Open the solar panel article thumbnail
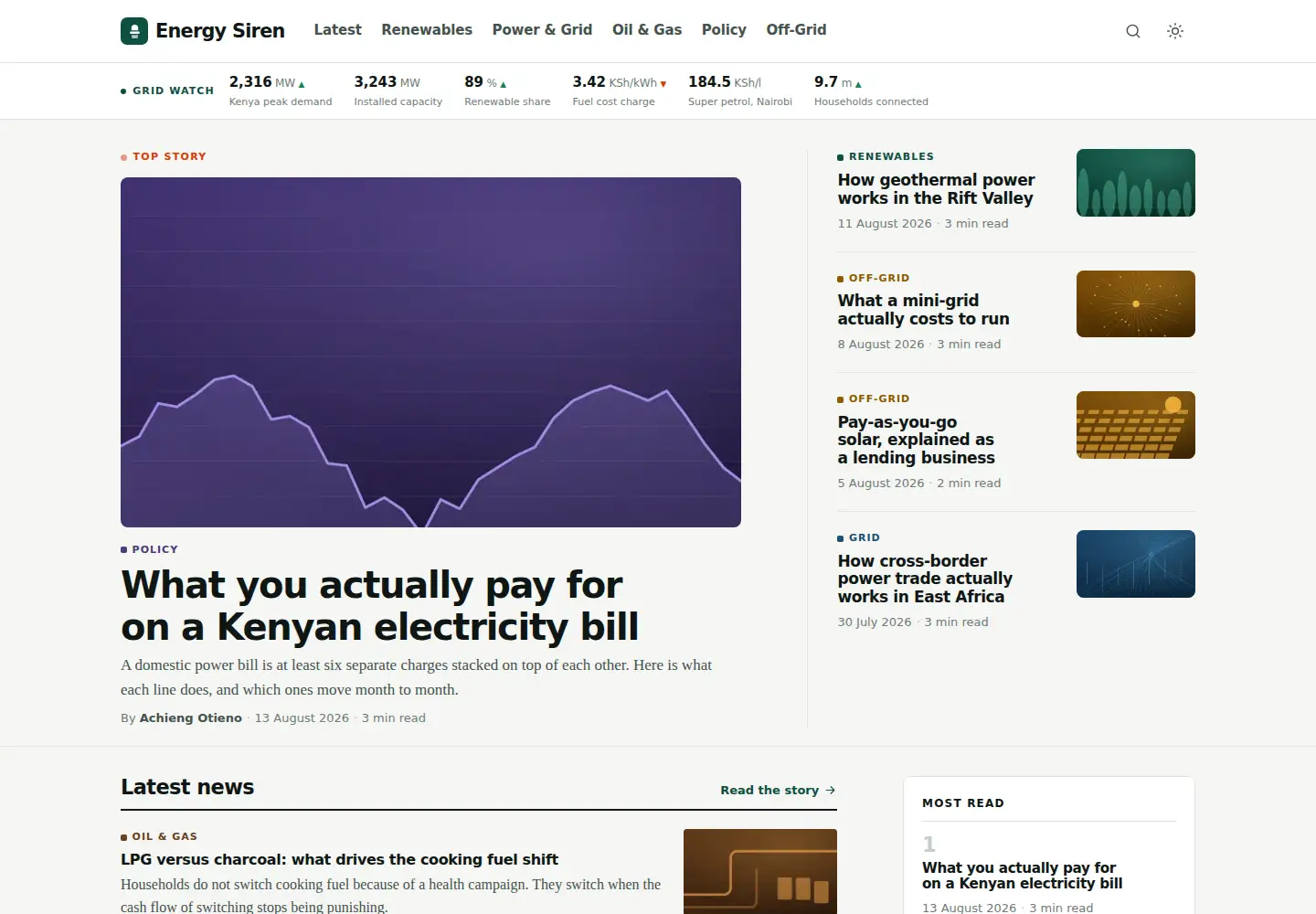Image resolution: width=1316 pixels, height=914 pixels. tap(1136, 425)
